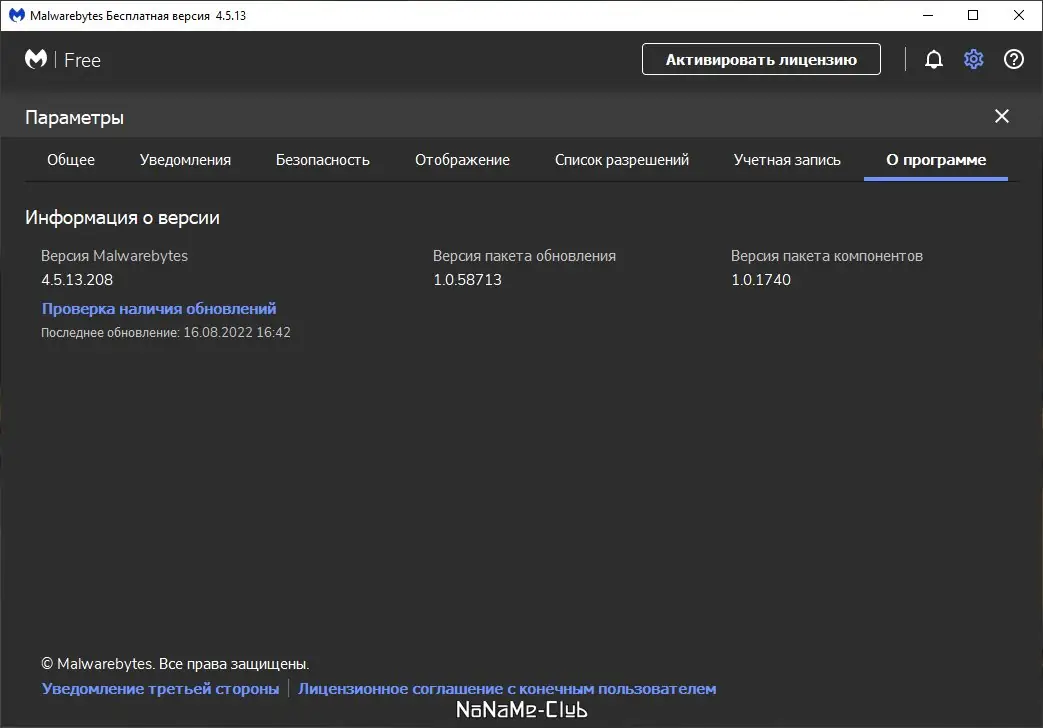Close the Malwarebytes window
This screenshot has height=728, width=1043.
coord(1018,15)
